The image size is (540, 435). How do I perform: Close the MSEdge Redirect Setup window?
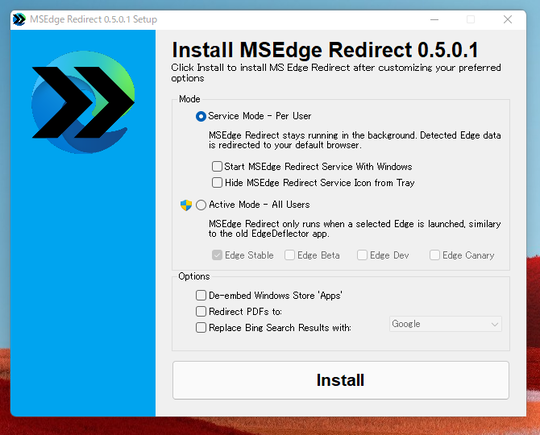[x=508, y=19]
